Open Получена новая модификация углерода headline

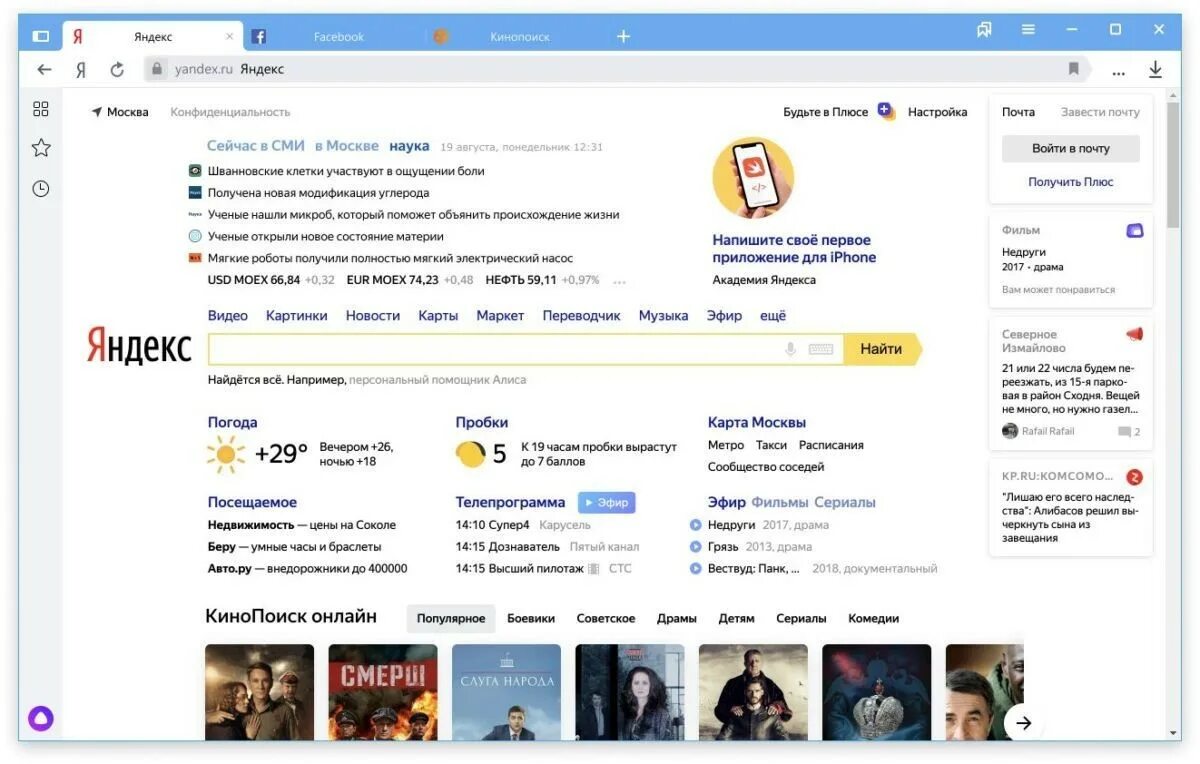319,193
